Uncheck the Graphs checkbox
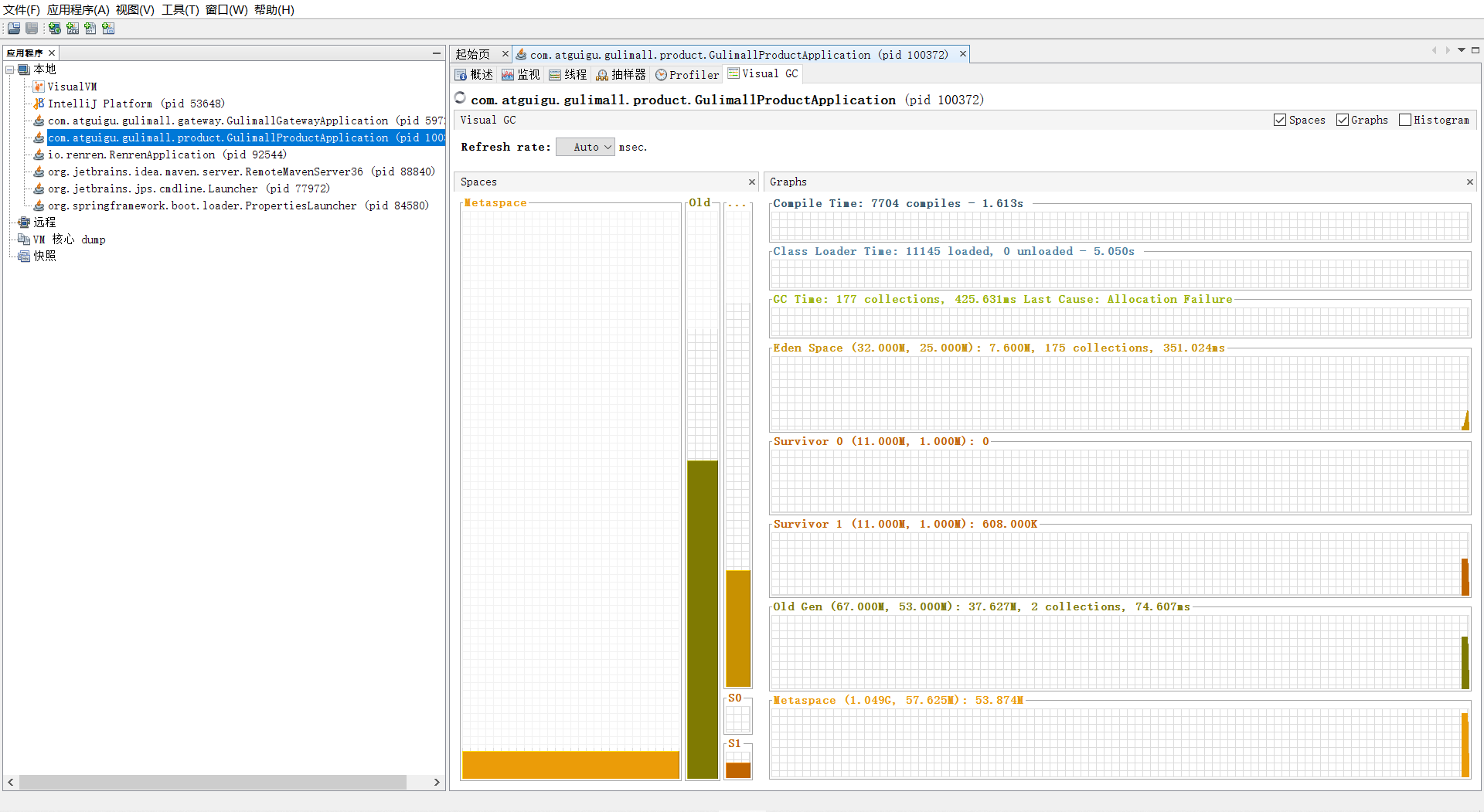This screenshot has width=1484, height=812. pyautogui.click(x=1343, y=120)
